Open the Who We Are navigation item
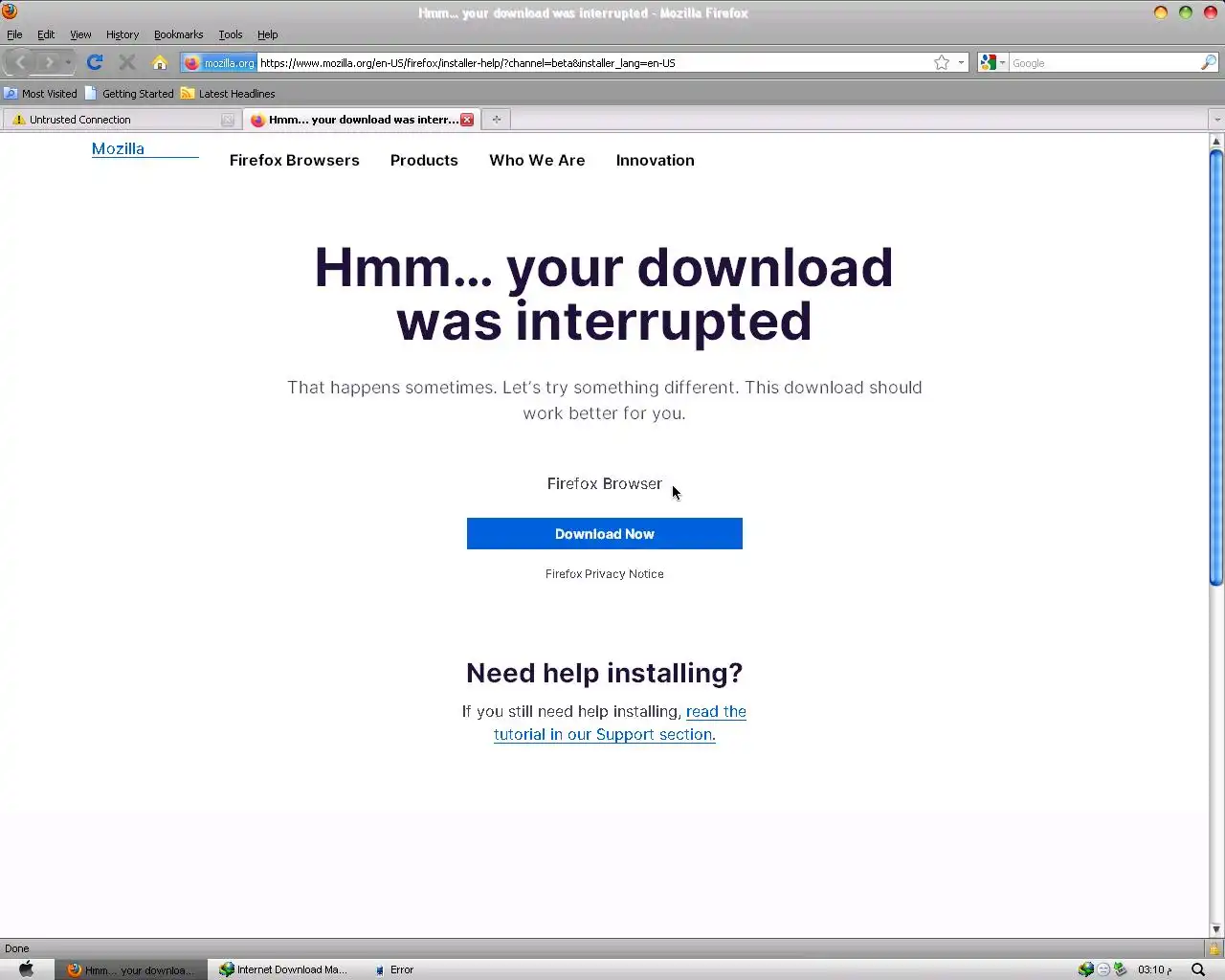 537,160
